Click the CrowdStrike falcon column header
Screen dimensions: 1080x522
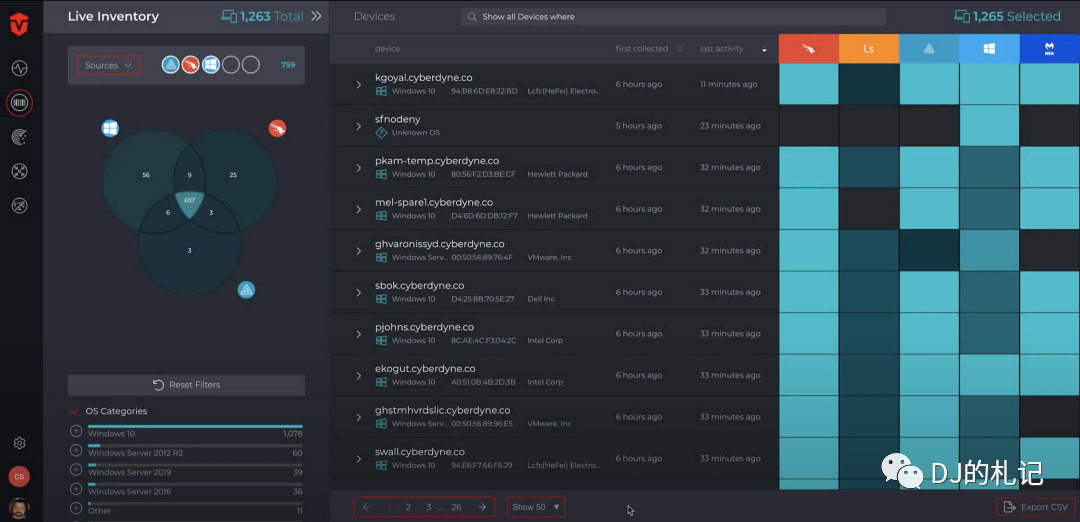coord(809,49)
